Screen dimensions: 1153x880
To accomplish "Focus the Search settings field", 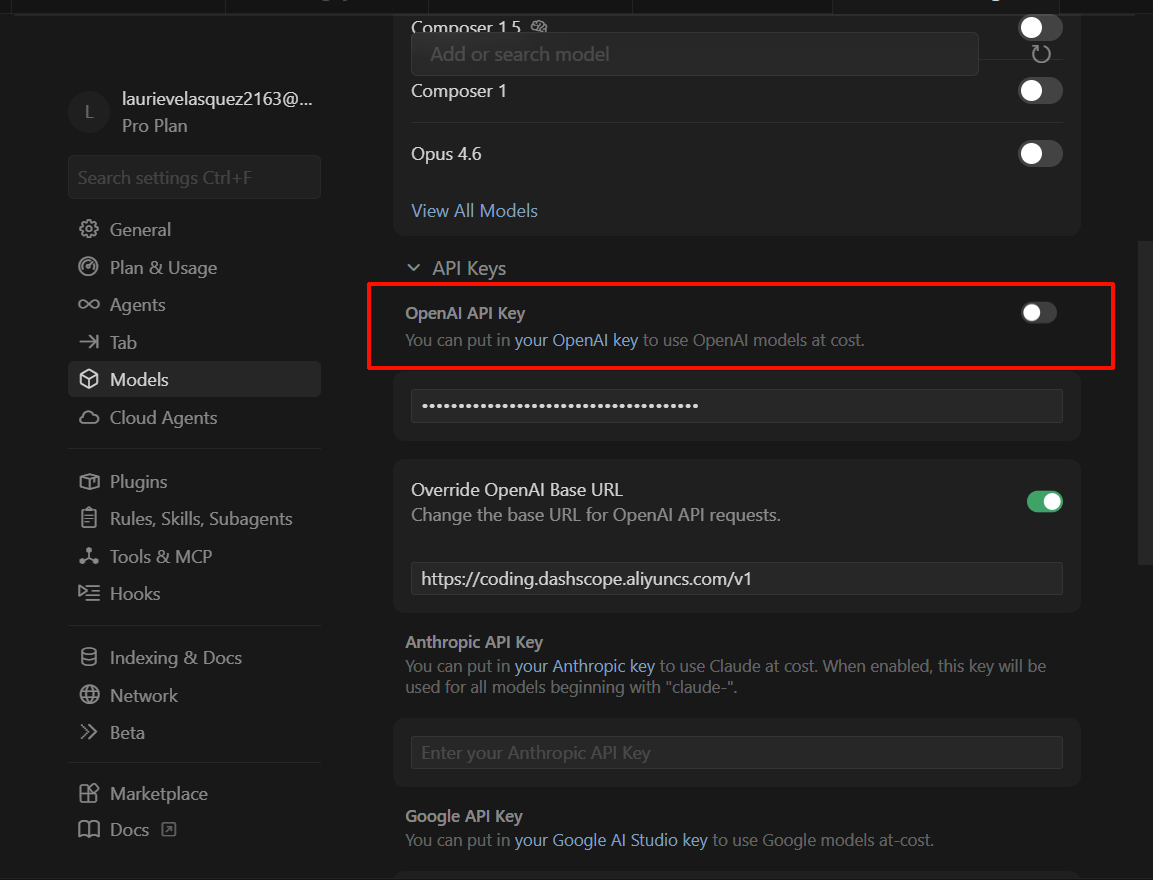I will pyautogui.click(x=194, y=177).
